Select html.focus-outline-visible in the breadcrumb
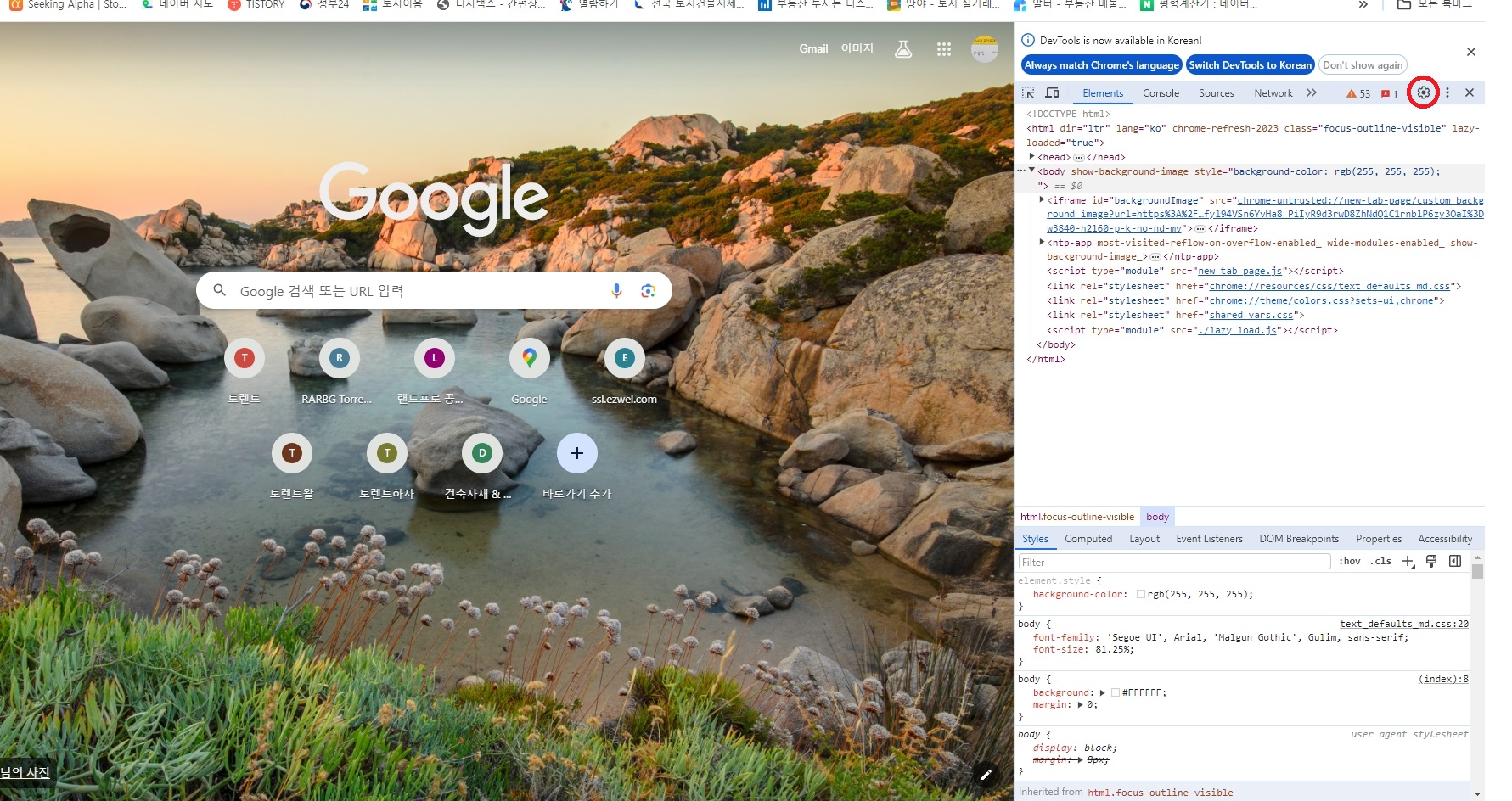 1076,516
